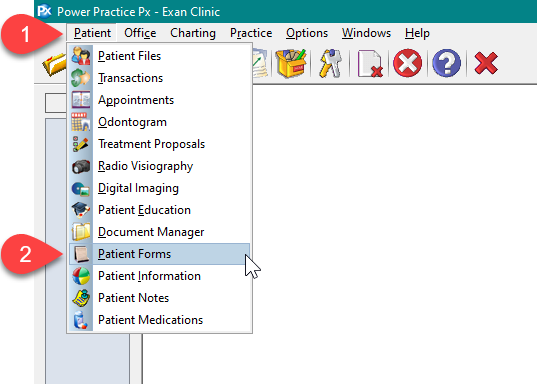Open Patient Education from the menu
537x384 pixels.
tap(160, 210)
